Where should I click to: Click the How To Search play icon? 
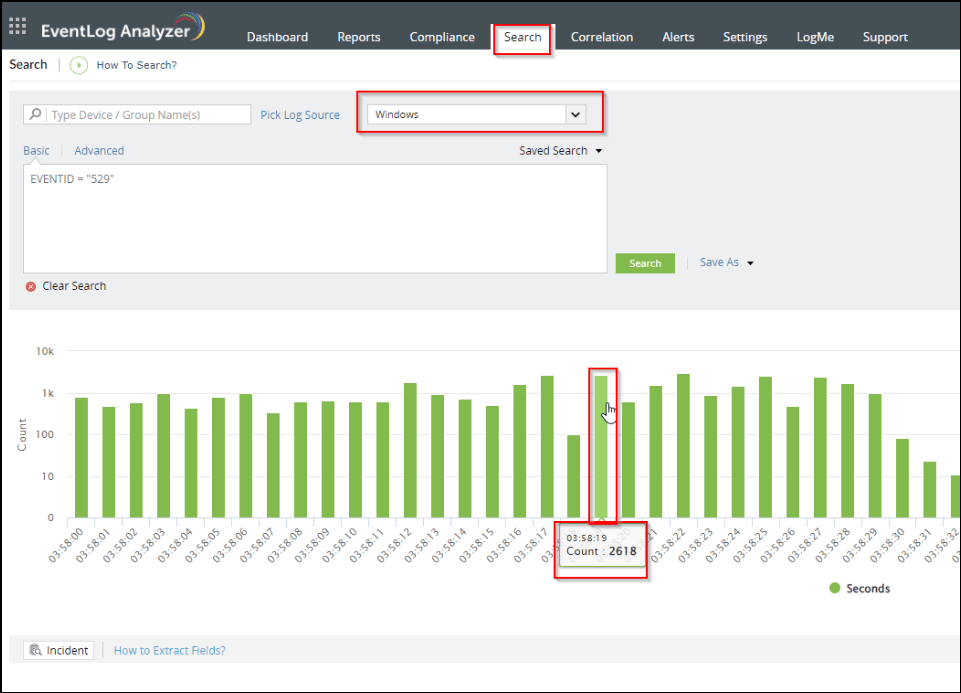pos(79,65)
